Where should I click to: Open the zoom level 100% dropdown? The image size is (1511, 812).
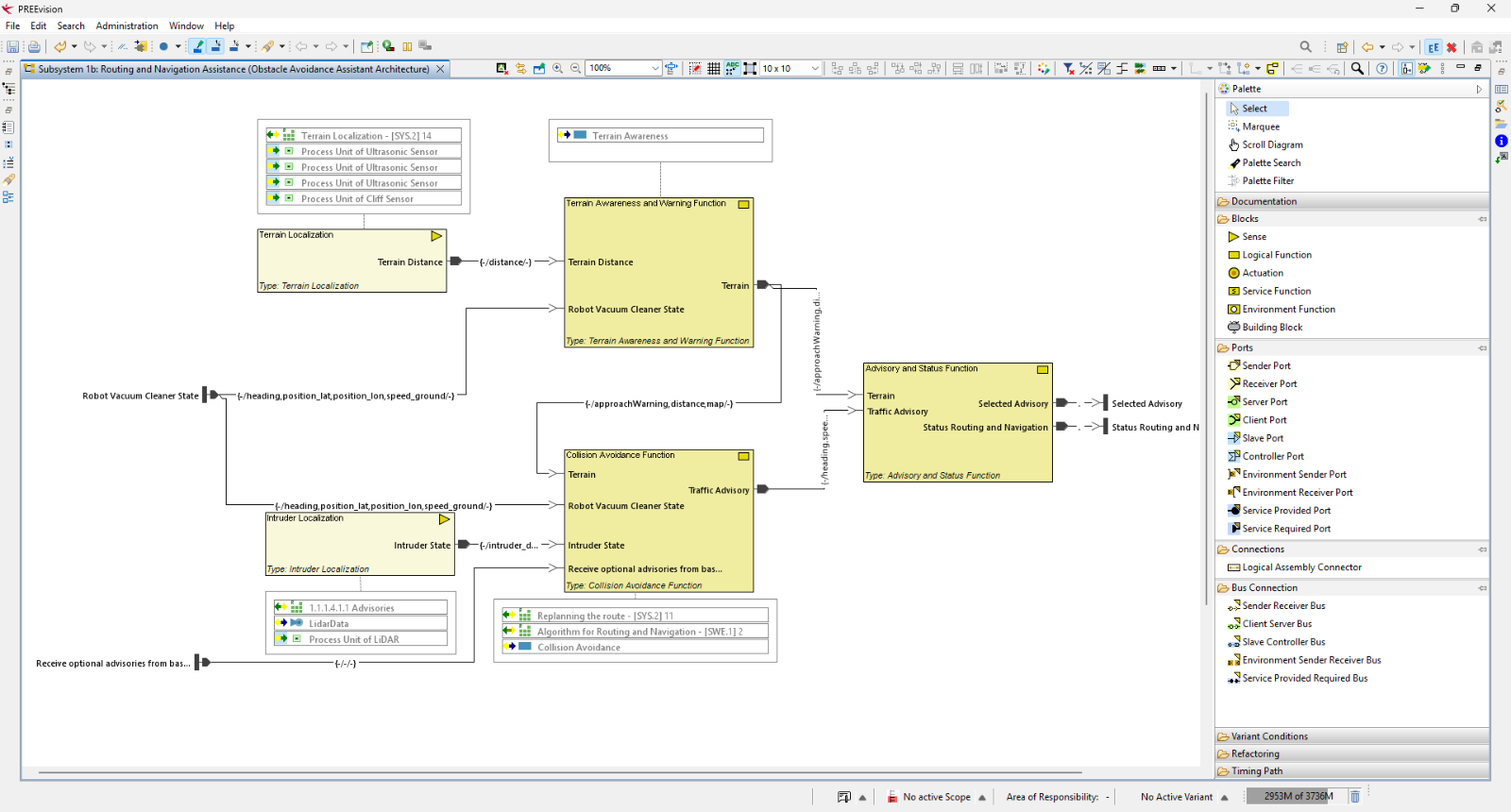click(x=654, y=68)
